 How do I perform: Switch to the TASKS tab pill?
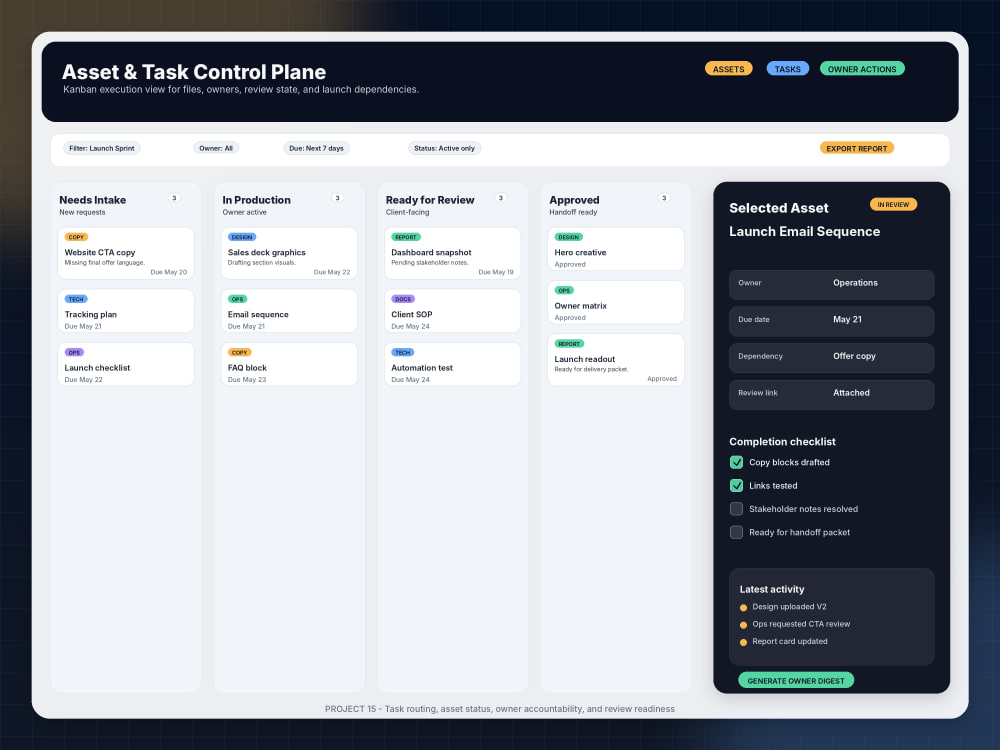[x=787, y=69]
